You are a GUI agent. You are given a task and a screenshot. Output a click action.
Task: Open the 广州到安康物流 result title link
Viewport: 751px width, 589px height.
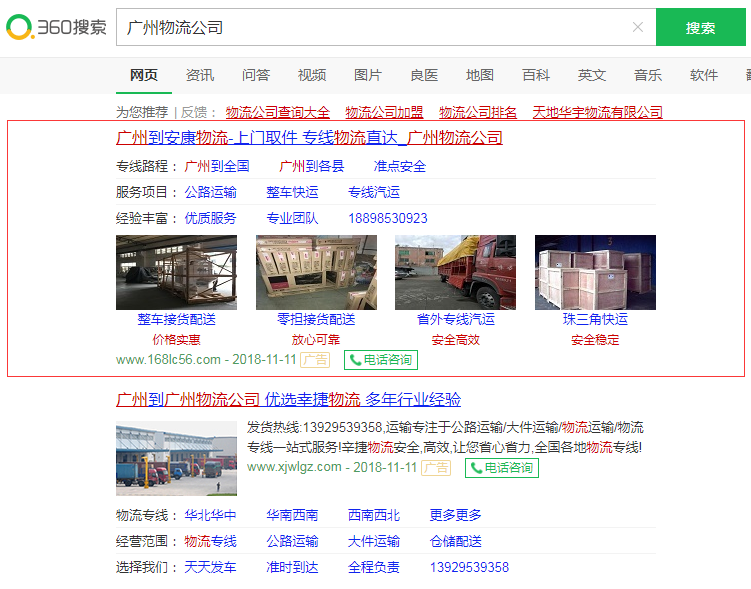[309, 138]
